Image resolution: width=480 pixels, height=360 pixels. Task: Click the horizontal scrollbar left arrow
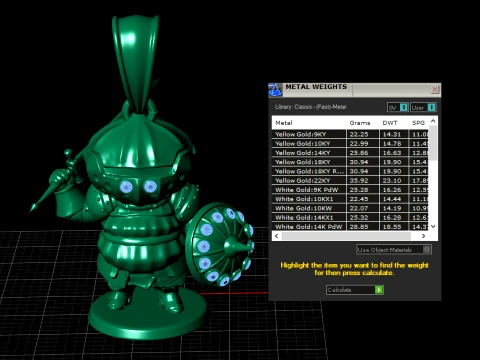(x=276, y=236)
